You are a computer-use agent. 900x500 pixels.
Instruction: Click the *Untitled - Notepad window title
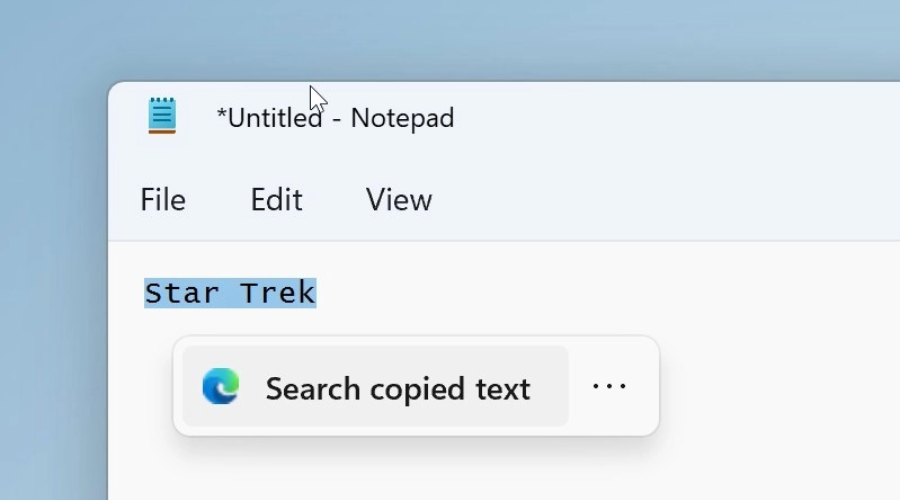click(335, 118)
